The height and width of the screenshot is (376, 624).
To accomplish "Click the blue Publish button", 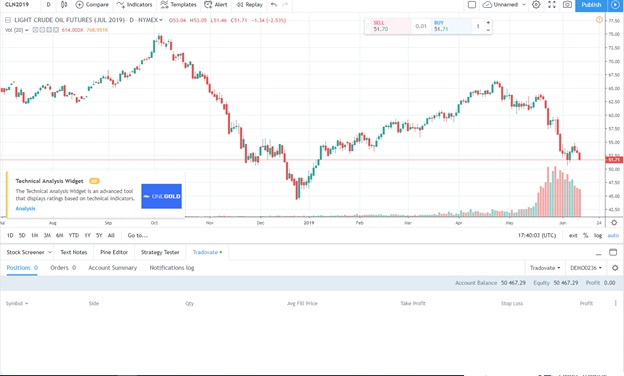I will pyautogui.click(x=591, y=5).
